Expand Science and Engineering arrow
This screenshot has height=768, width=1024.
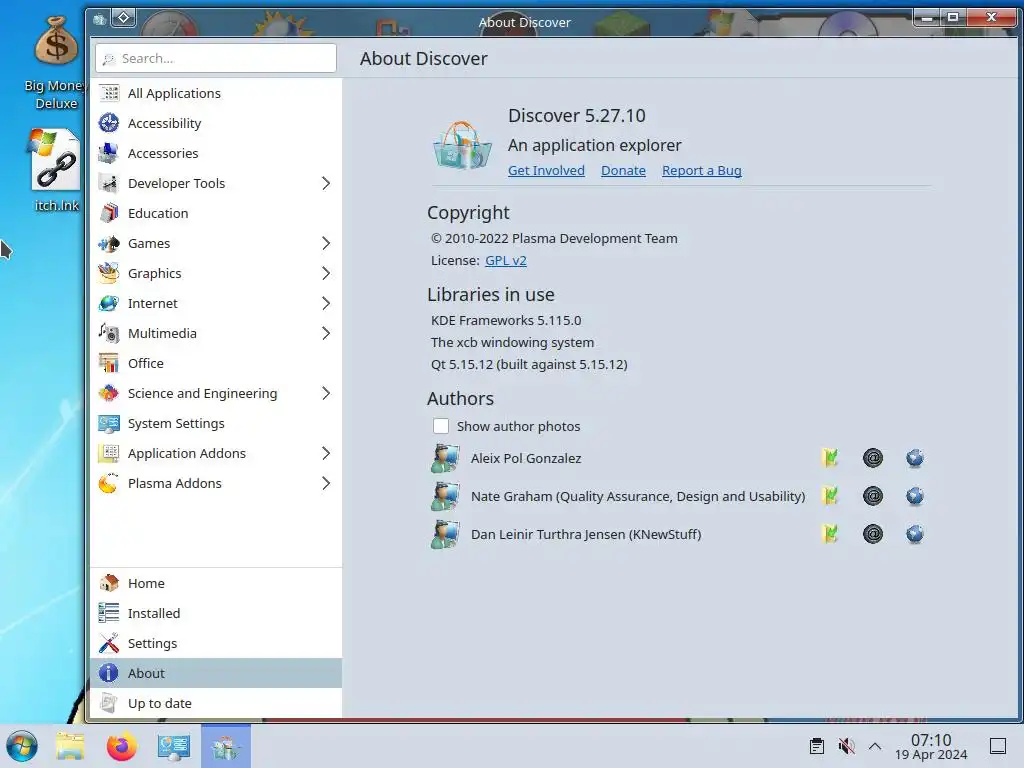pos(326,393)
